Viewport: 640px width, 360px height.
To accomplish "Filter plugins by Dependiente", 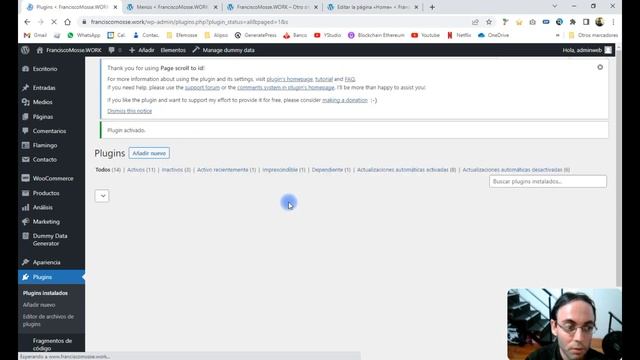I will pos(331,170).
